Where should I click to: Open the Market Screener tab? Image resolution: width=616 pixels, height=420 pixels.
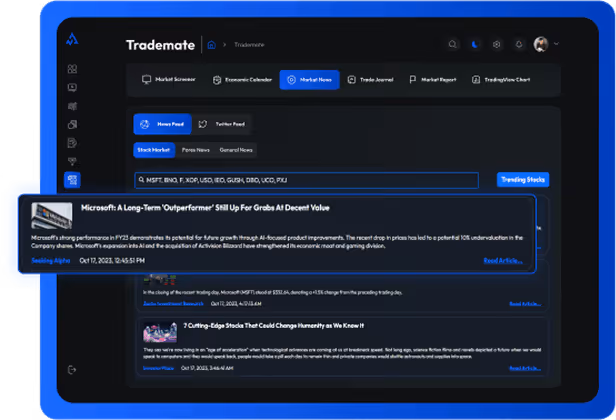click(168, 79)
